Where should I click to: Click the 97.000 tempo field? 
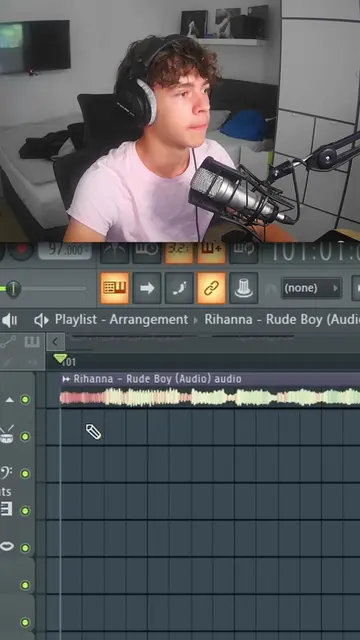pos(64,250)
